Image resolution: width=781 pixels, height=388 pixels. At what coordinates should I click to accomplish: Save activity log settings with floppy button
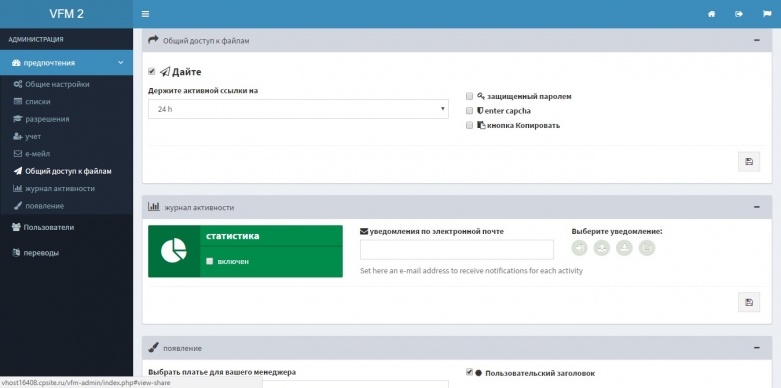pyautogui.click(x=749, y=302)
